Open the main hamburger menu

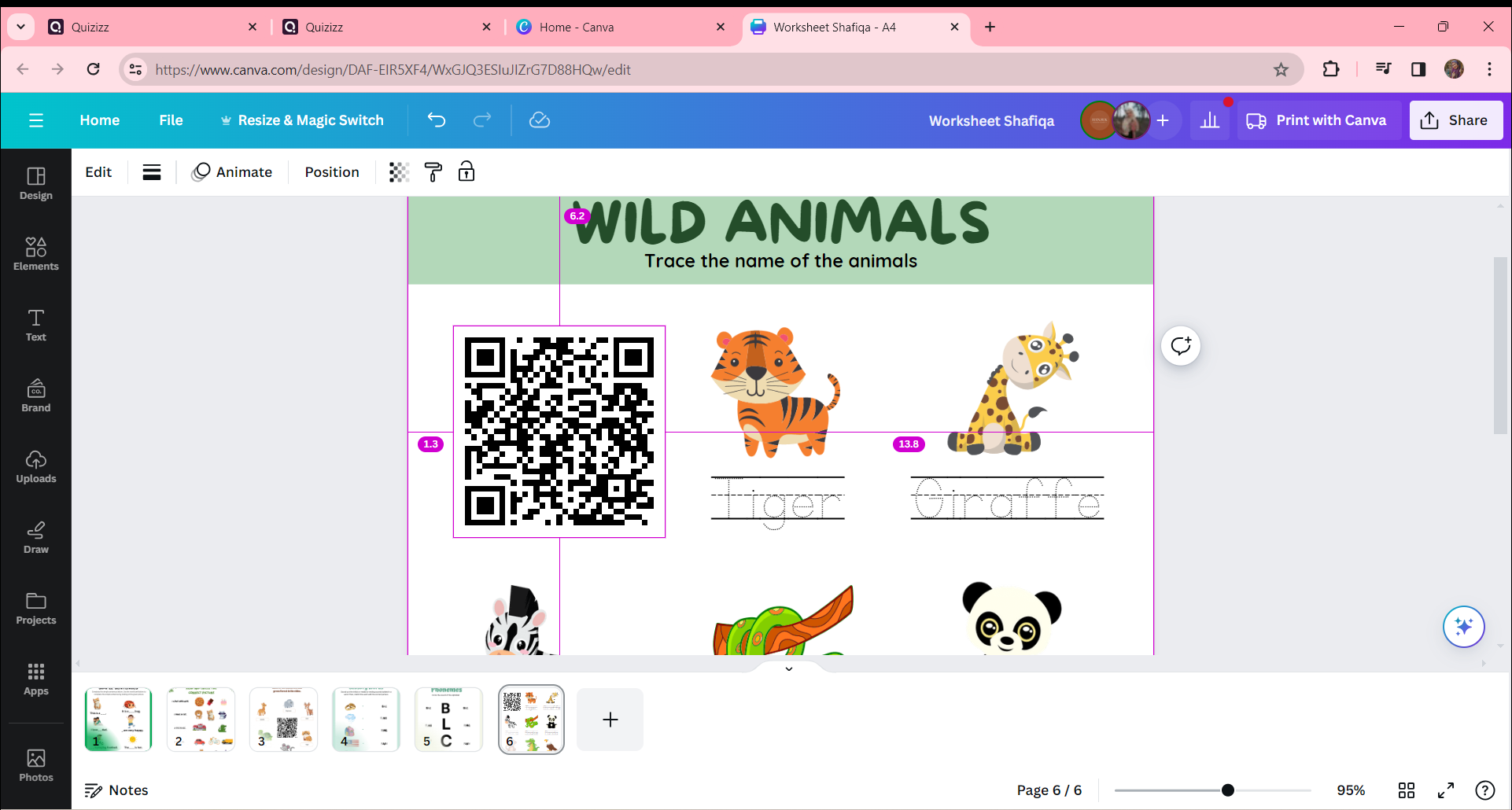click(36, 120)
